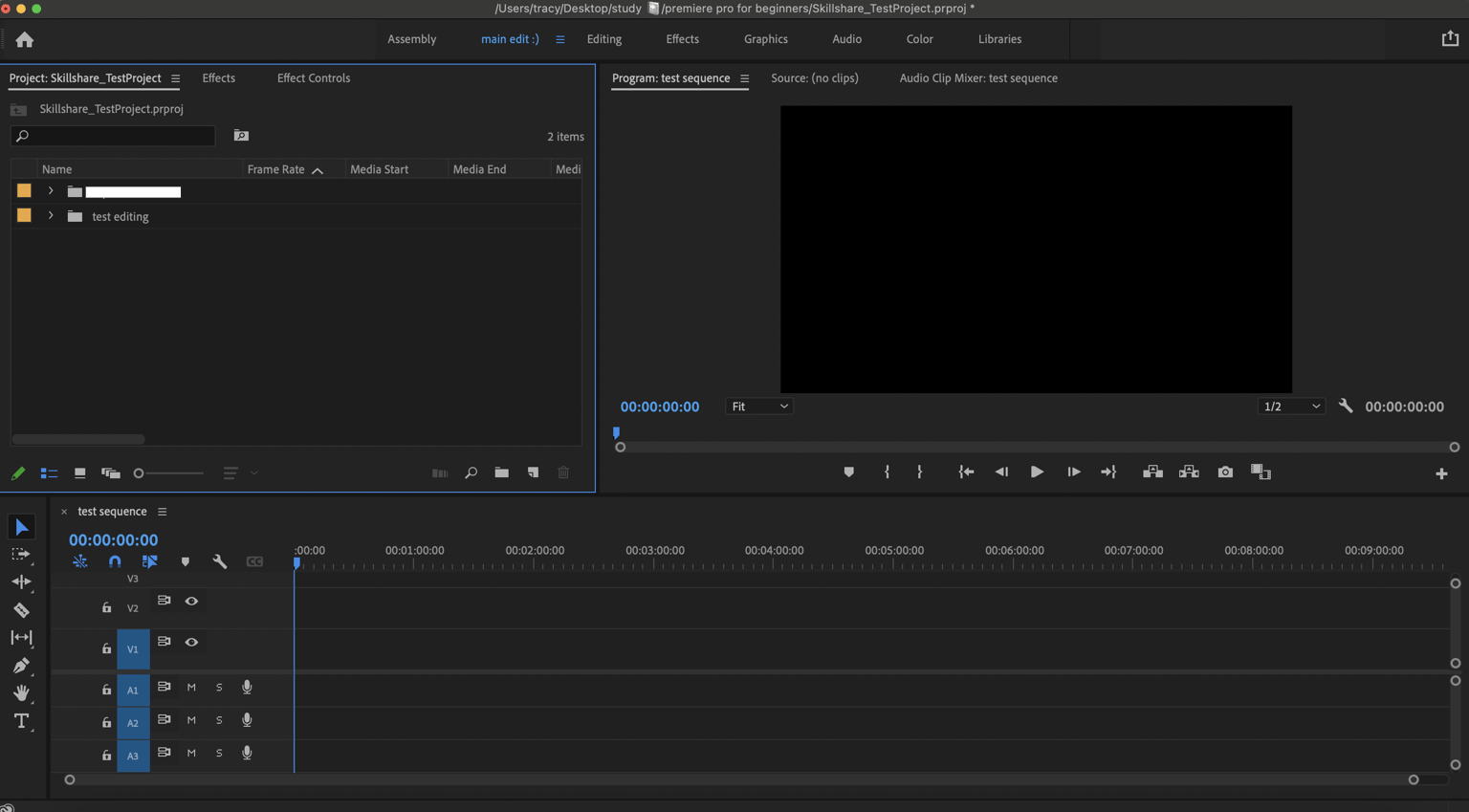Switch to Editing workspace

pos(604,39)
